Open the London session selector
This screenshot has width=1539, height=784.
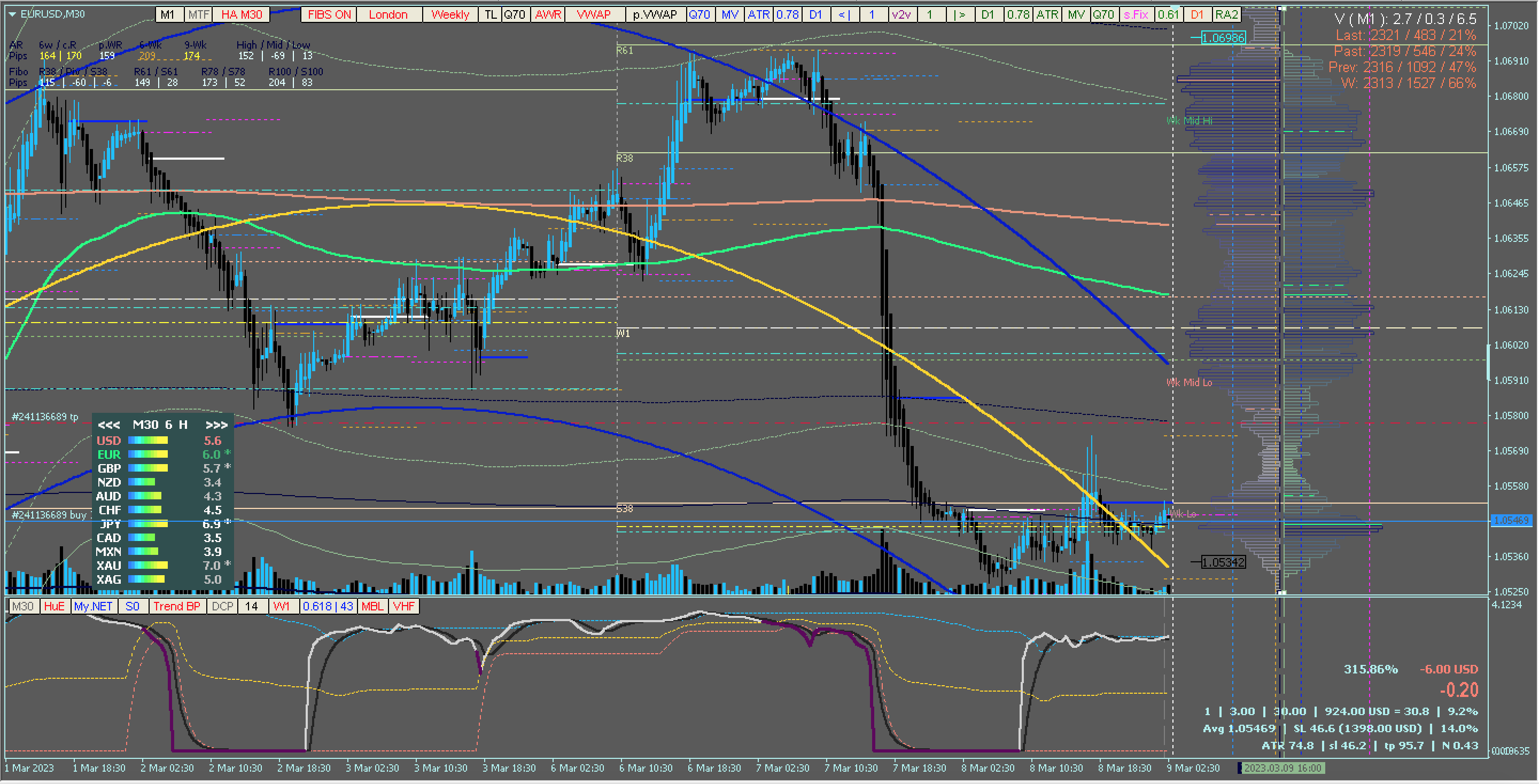tap(388, 14)
